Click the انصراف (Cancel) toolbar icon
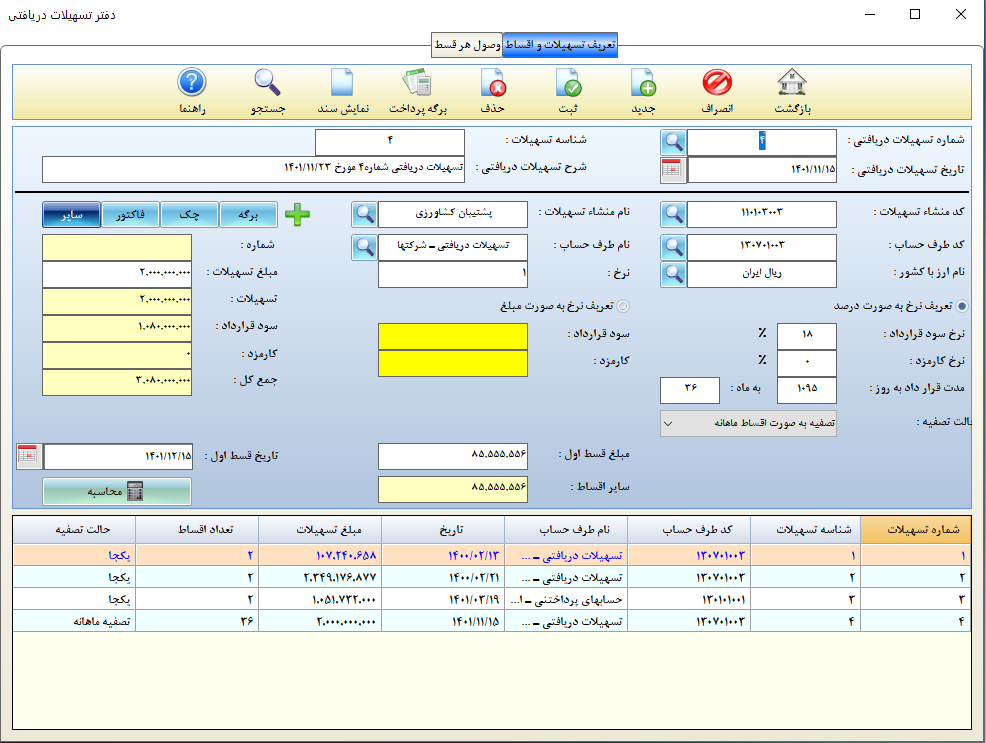Screen dimensions: 986x743 (x=717, y=84)
